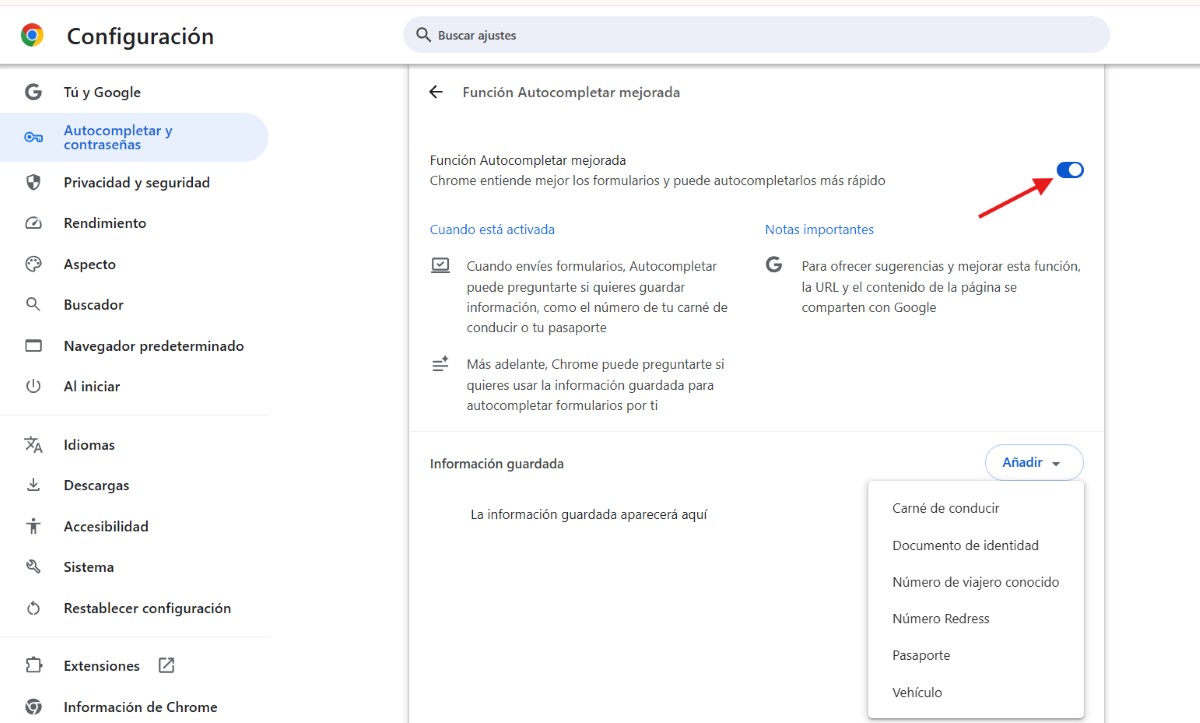Click the search magnifier in Buscar ajustes
Screen dimensions: 1200x723
click(424, 34)
